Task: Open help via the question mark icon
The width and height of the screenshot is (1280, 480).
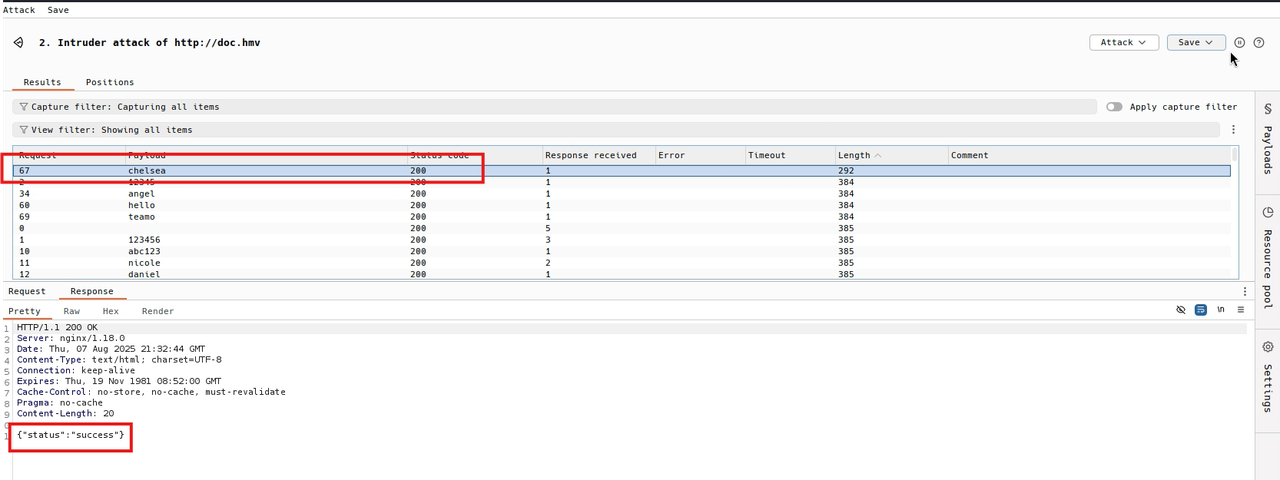Action: click(x=1259, y=43)
